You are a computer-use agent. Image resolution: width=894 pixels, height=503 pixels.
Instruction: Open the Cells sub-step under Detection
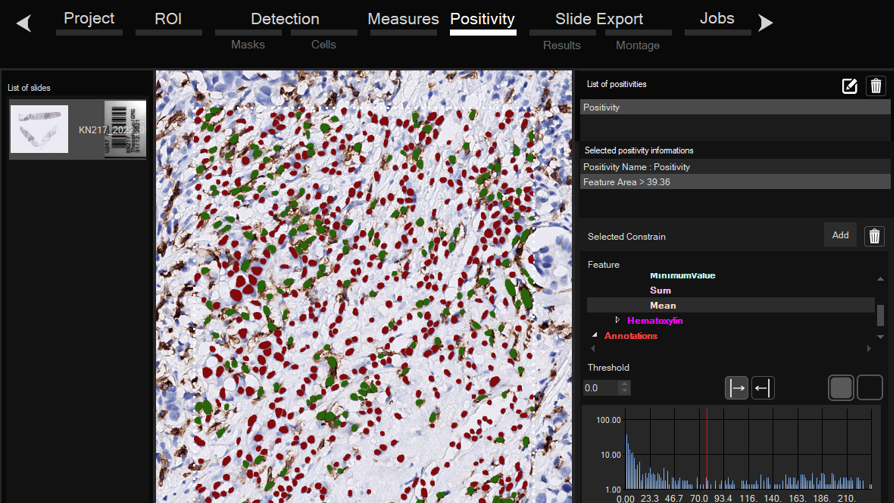coord(324,45)
